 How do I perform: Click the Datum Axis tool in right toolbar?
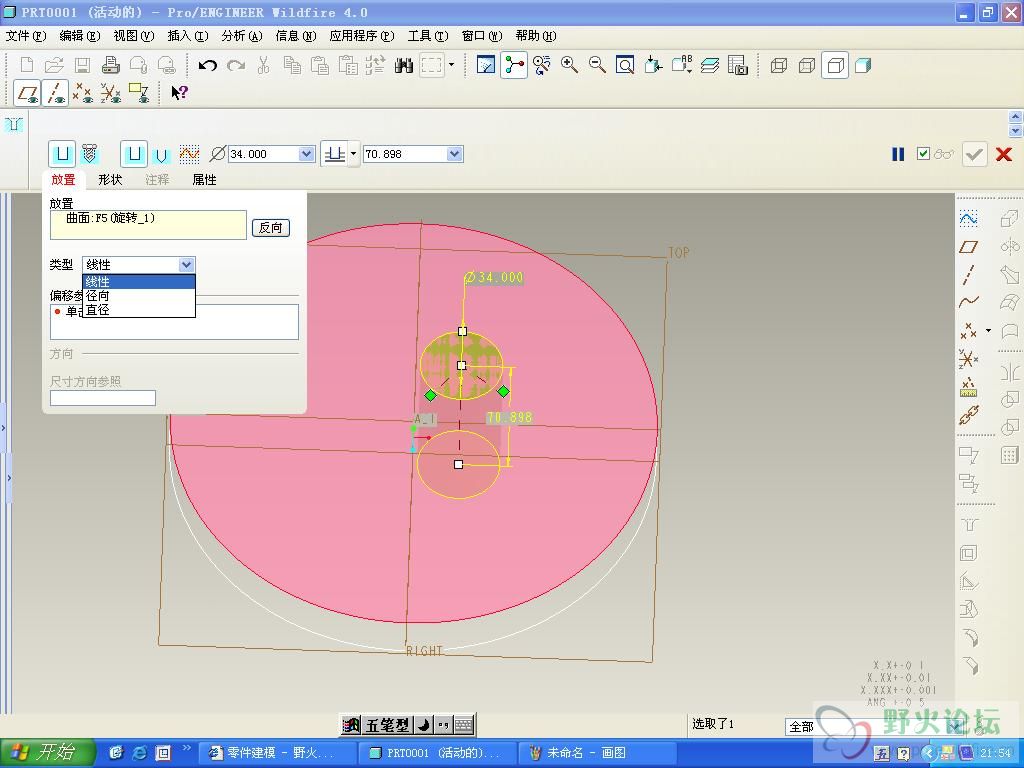click(968, 274)
